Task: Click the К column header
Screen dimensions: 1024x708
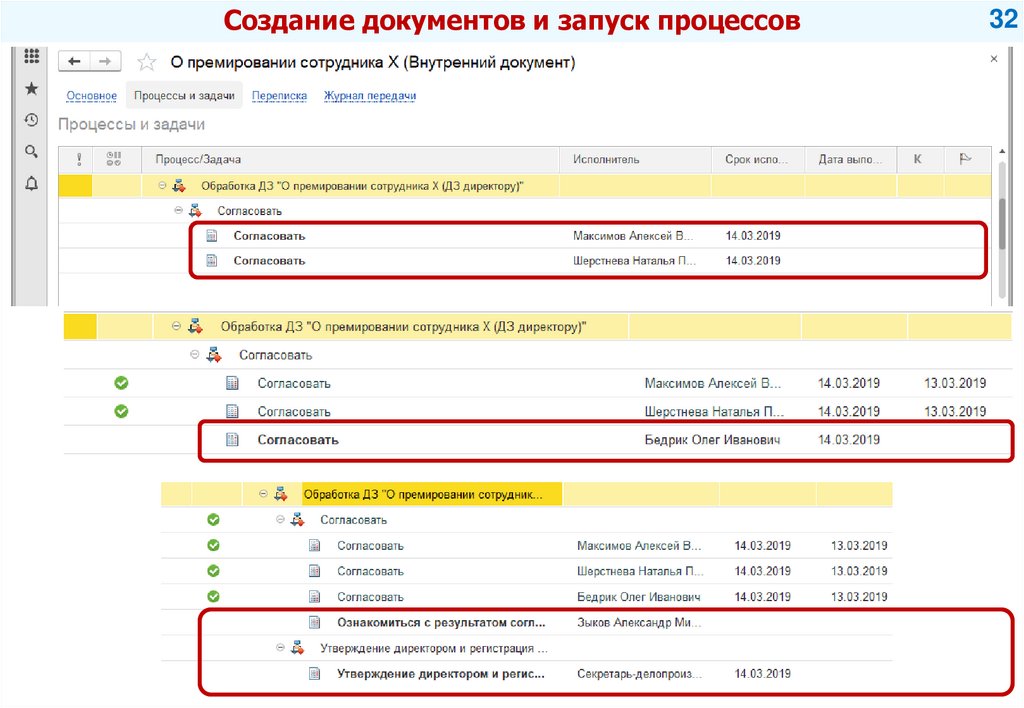Action: tap(918, 159)
